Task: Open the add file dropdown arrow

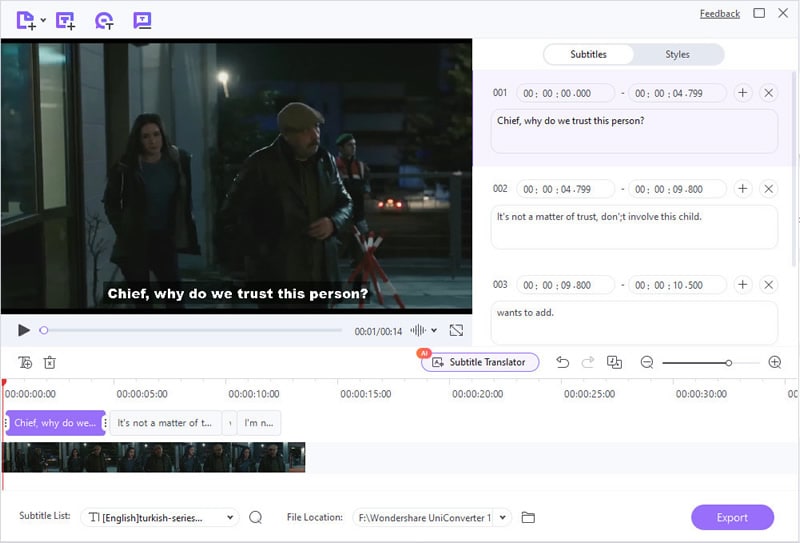Action: point(43,20)
